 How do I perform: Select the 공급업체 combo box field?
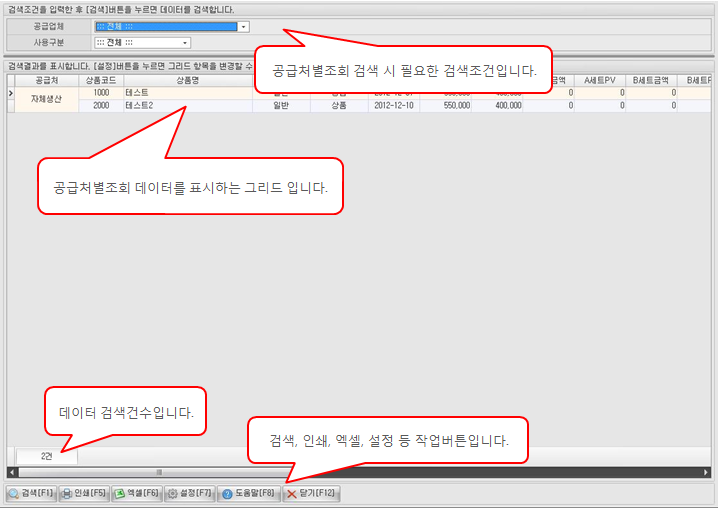point(172,27)
